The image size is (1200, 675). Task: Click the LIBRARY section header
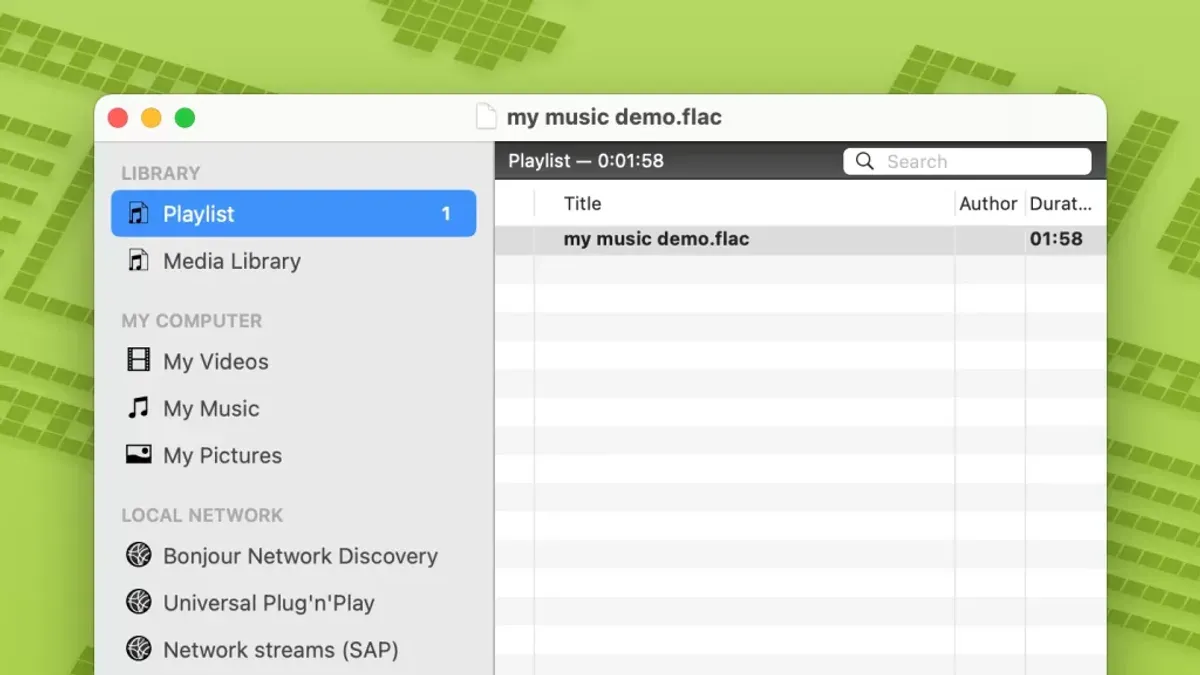tap(161, 173)
